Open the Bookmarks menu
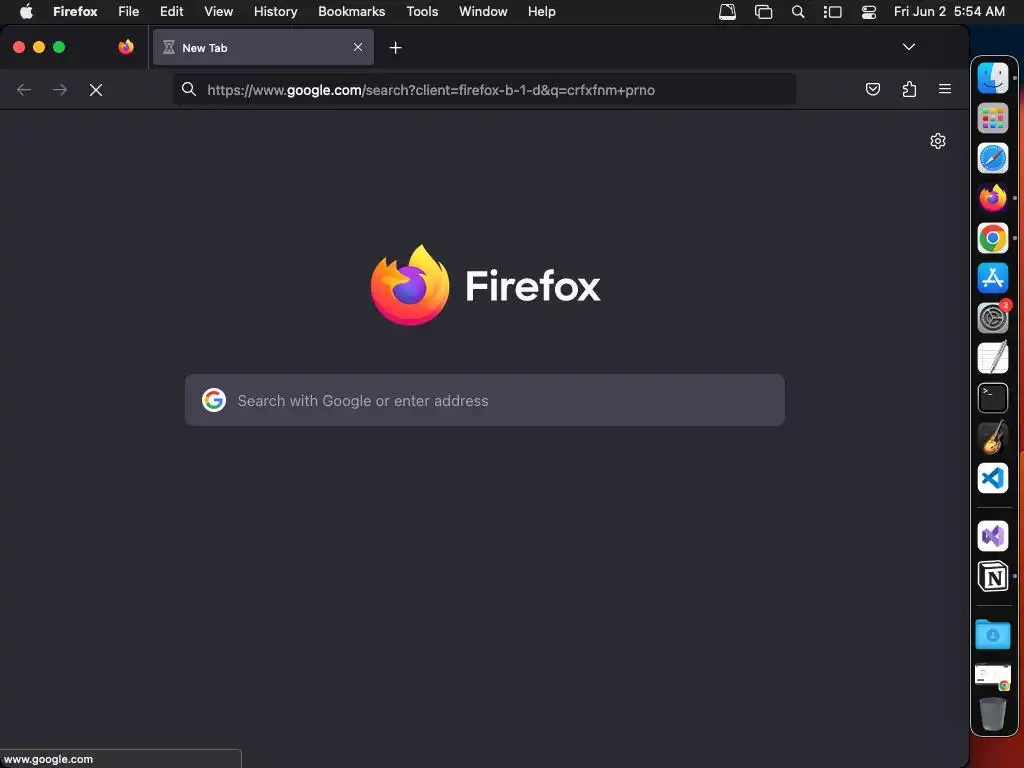The height and width of the screenshot is (768, 1024). (x=351, y=12)
